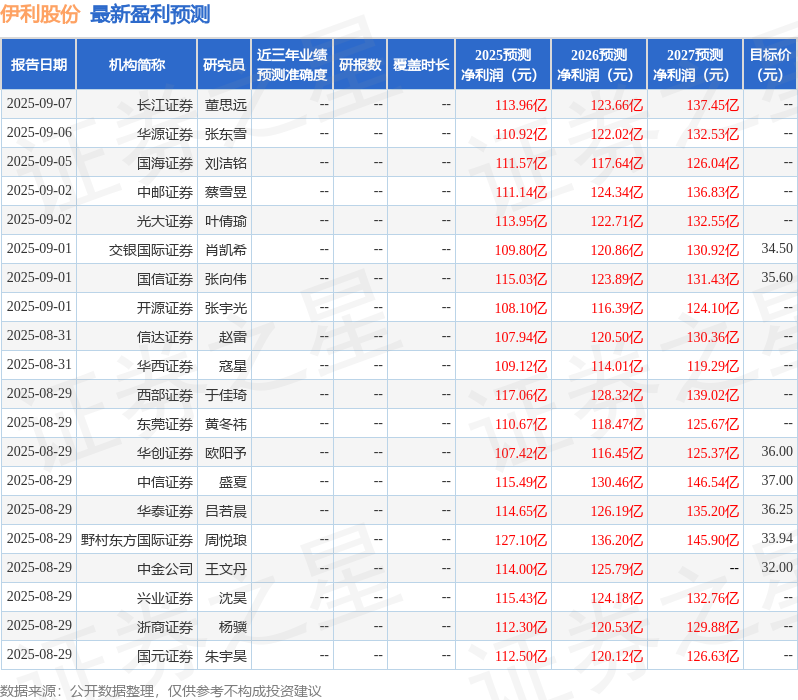The height and width of the screenshot is (700, 798).
Task: Click target price 32.00
Action: (x=777, y=568)
